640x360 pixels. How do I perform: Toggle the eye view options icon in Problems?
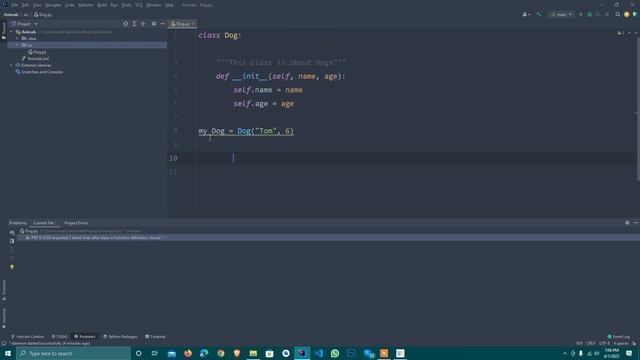pos(12,232)
